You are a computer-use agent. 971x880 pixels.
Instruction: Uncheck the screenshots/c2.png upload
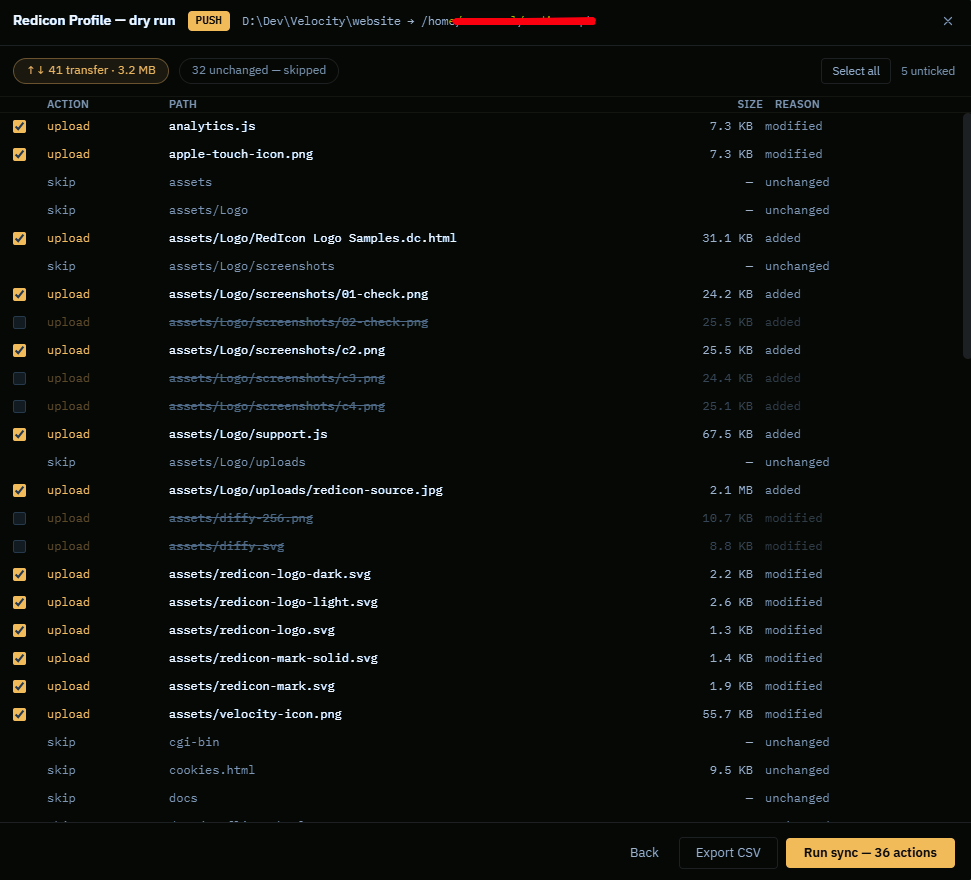click(20, 351)
